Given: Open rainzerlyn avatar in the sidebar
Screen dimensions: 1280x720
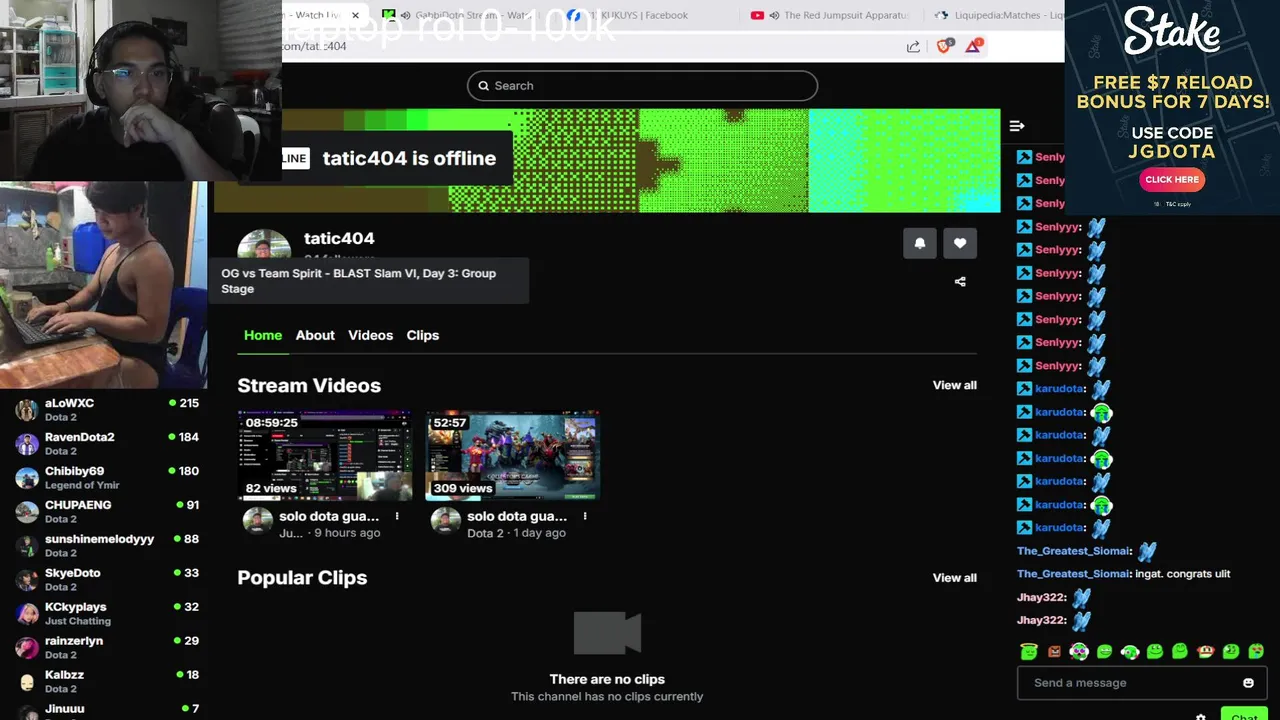Looking at the screenshot, I should (x=27, y=648).
